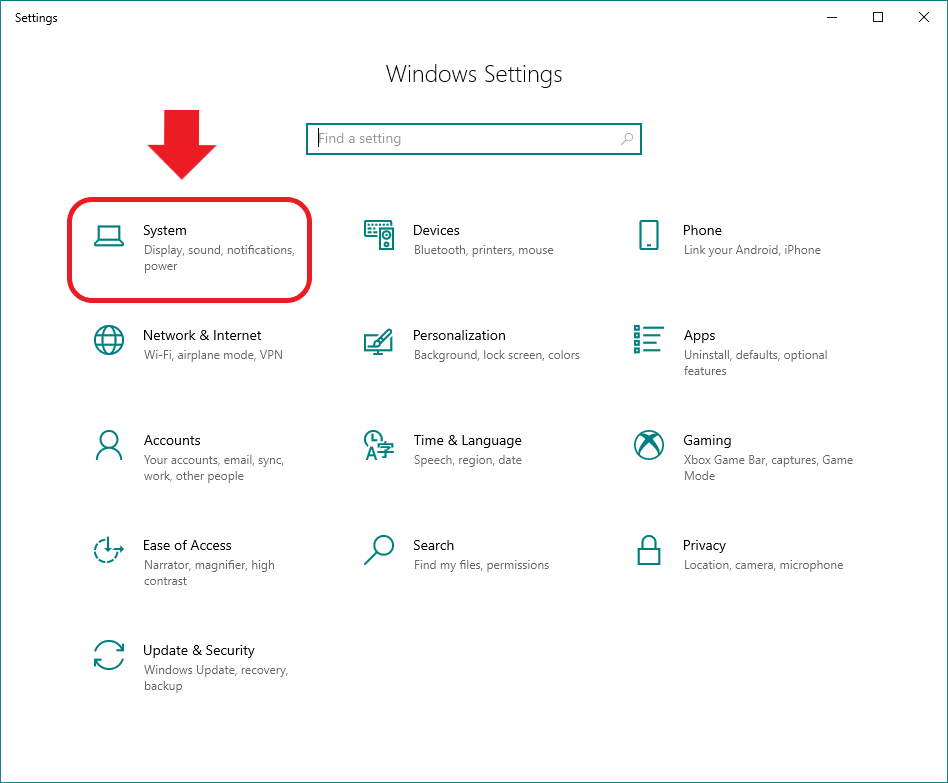The height and width of the screenshot is (783, 948).
Task: Minimize the Settings window
Action: [832, 18]
